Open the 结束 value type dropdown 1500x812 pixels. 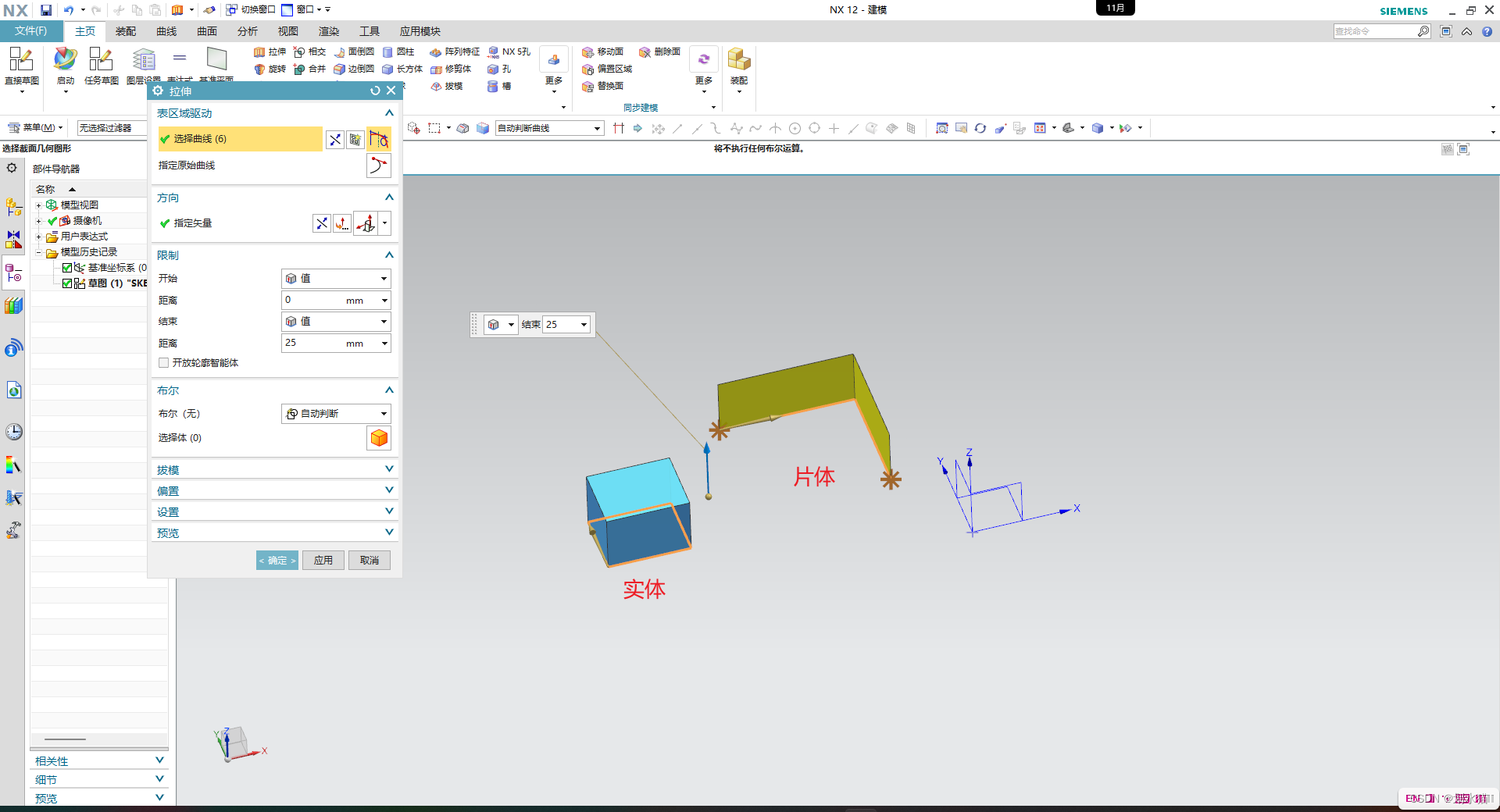336,322
